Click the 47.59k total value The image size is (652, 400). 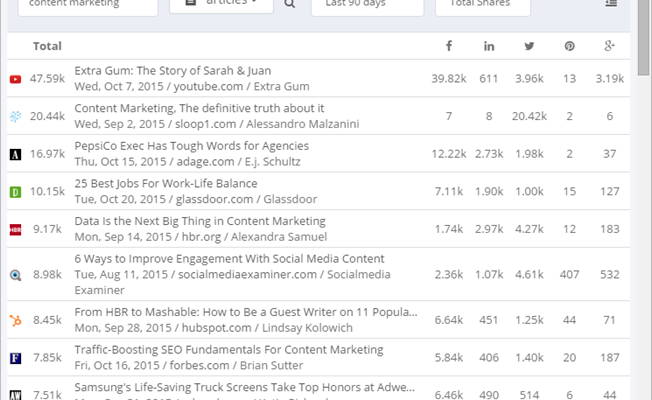click(x=47, y=79)
